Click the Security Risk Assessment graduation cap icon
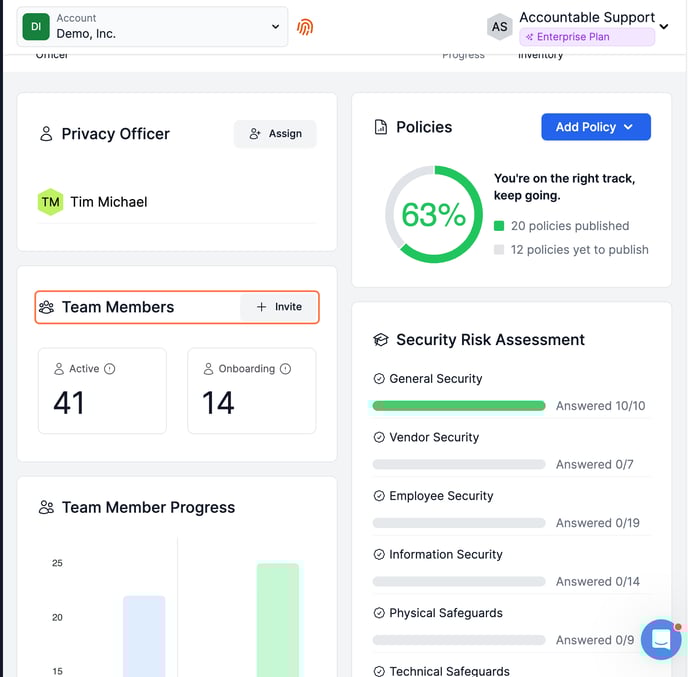Screen dimensions: 688x677 380,340
